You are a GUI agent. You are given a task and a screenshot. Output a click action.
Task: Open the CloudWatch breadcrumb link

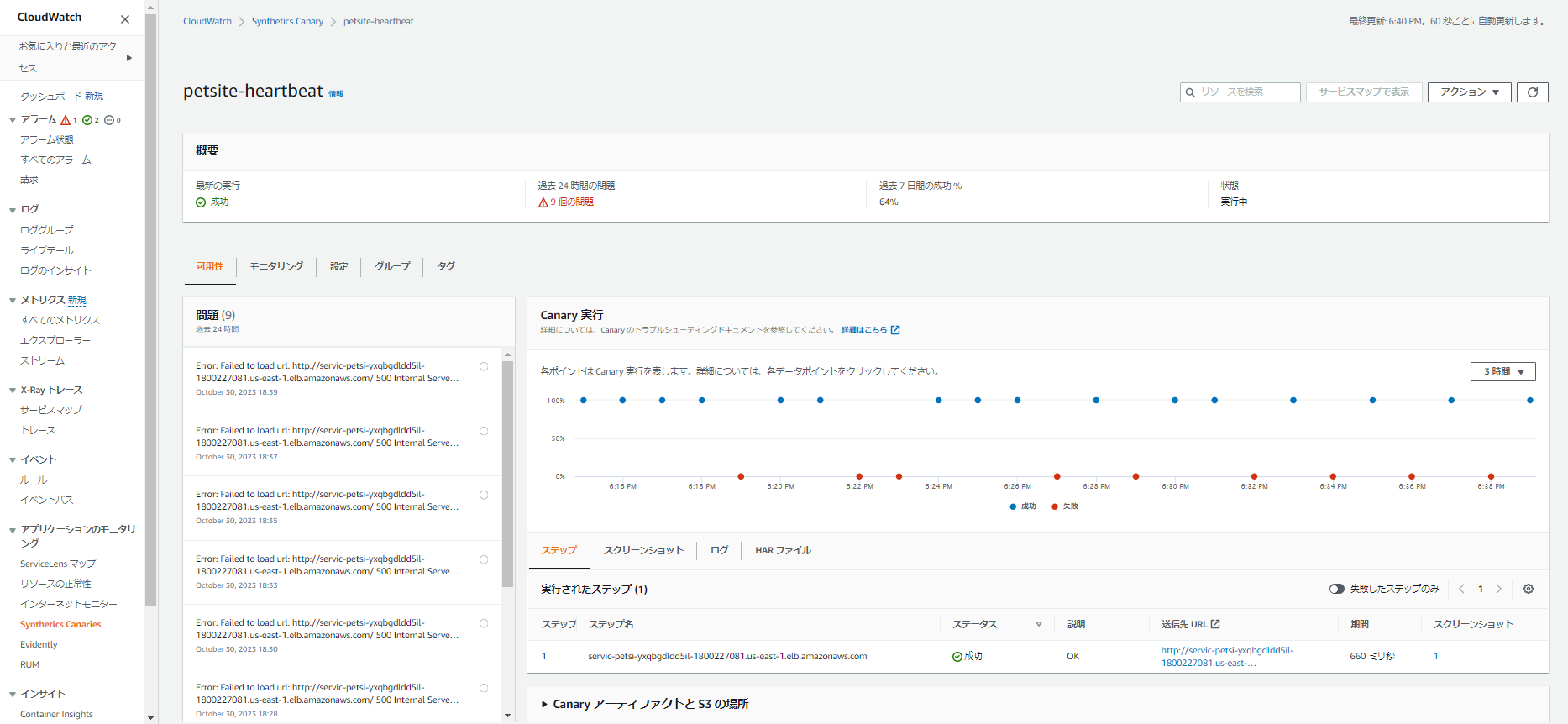tap(207, 22)
